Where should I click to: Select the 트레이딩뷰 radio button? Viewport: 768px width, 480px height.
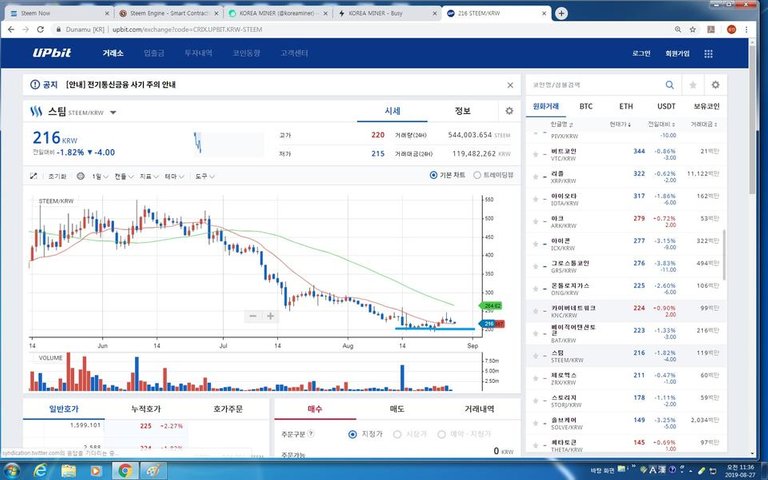[477, 175]
